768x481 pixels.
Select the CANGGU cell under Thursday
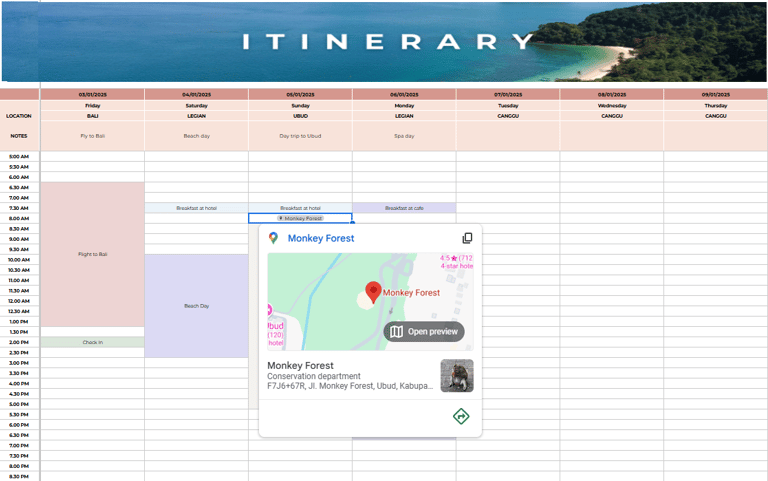[x=716, y=116]
